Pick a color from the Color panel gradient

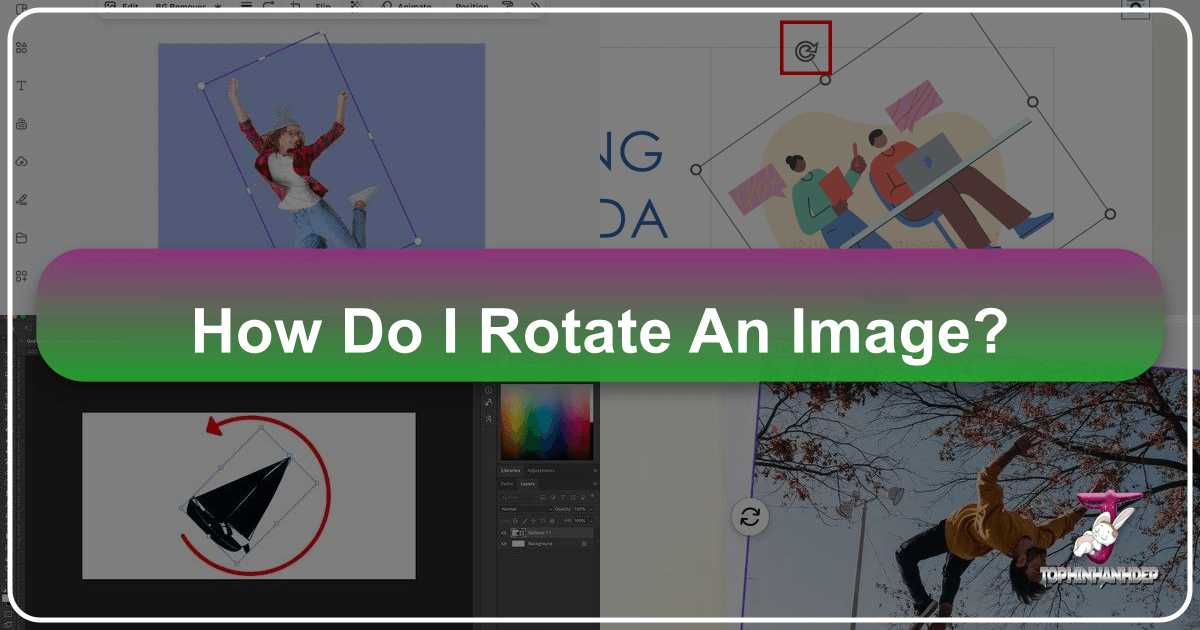tap(545, 420)
